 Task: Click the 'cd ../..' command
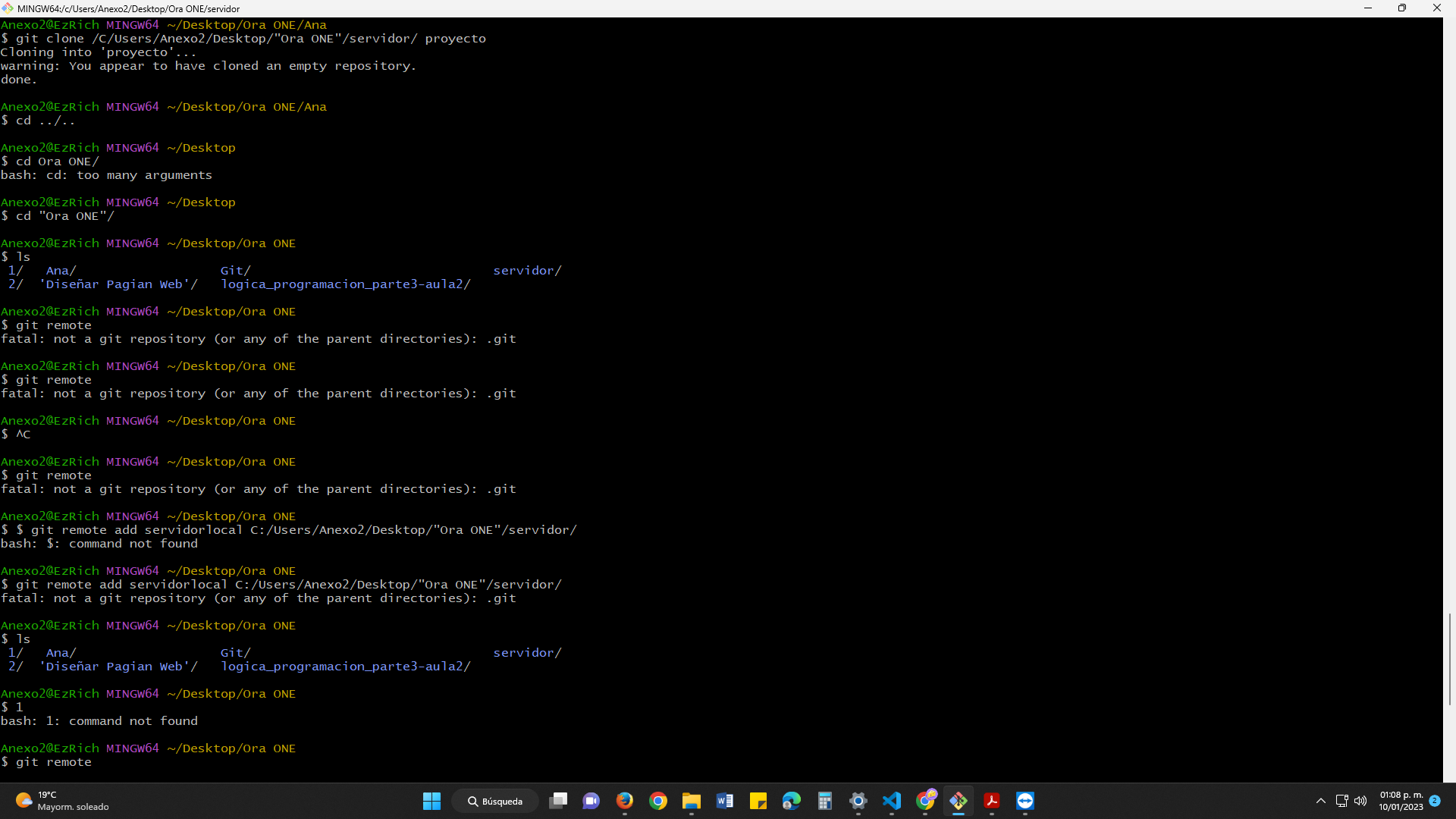[x=45, y=121]
